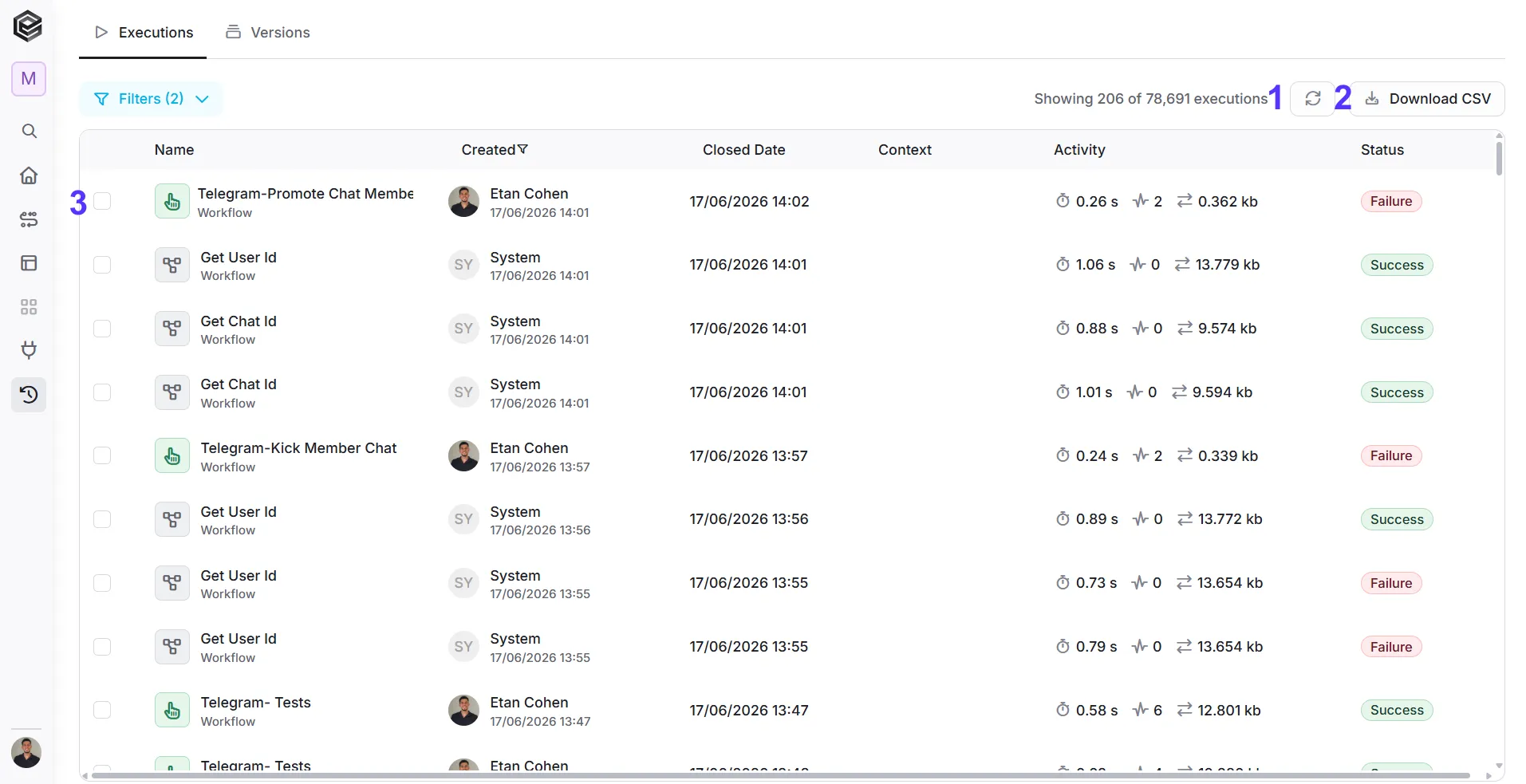The height and width of the screenshot is (784, 1526).
Task: Click the Telegram-Kick Member Chat workflow icon
Action: (172, 455)
